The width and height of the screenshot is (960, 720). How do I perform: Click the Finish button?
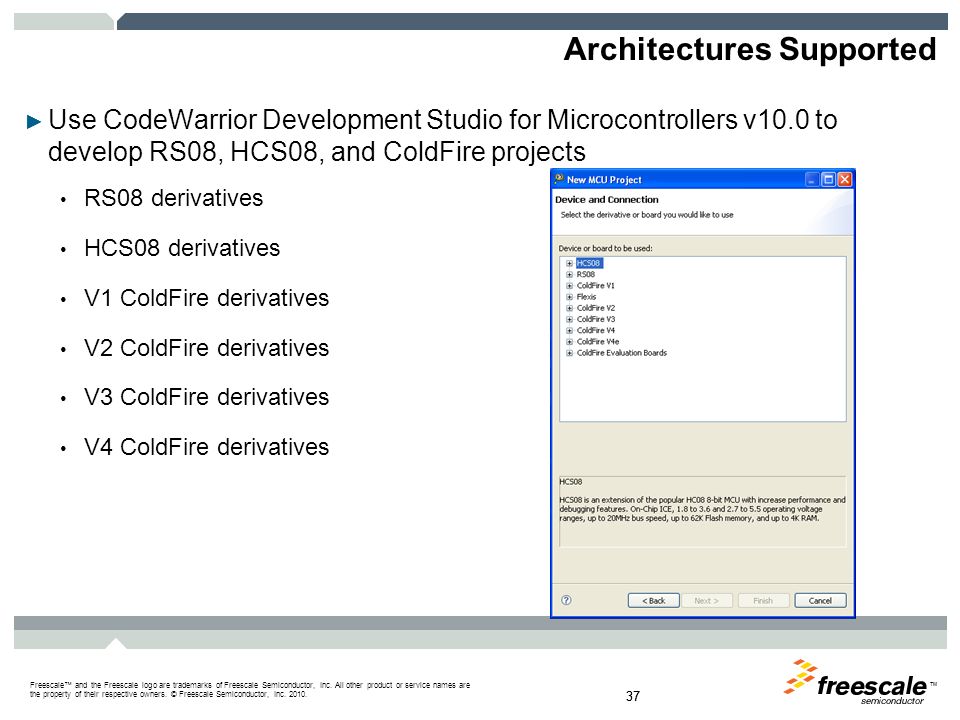pos(763,601)
